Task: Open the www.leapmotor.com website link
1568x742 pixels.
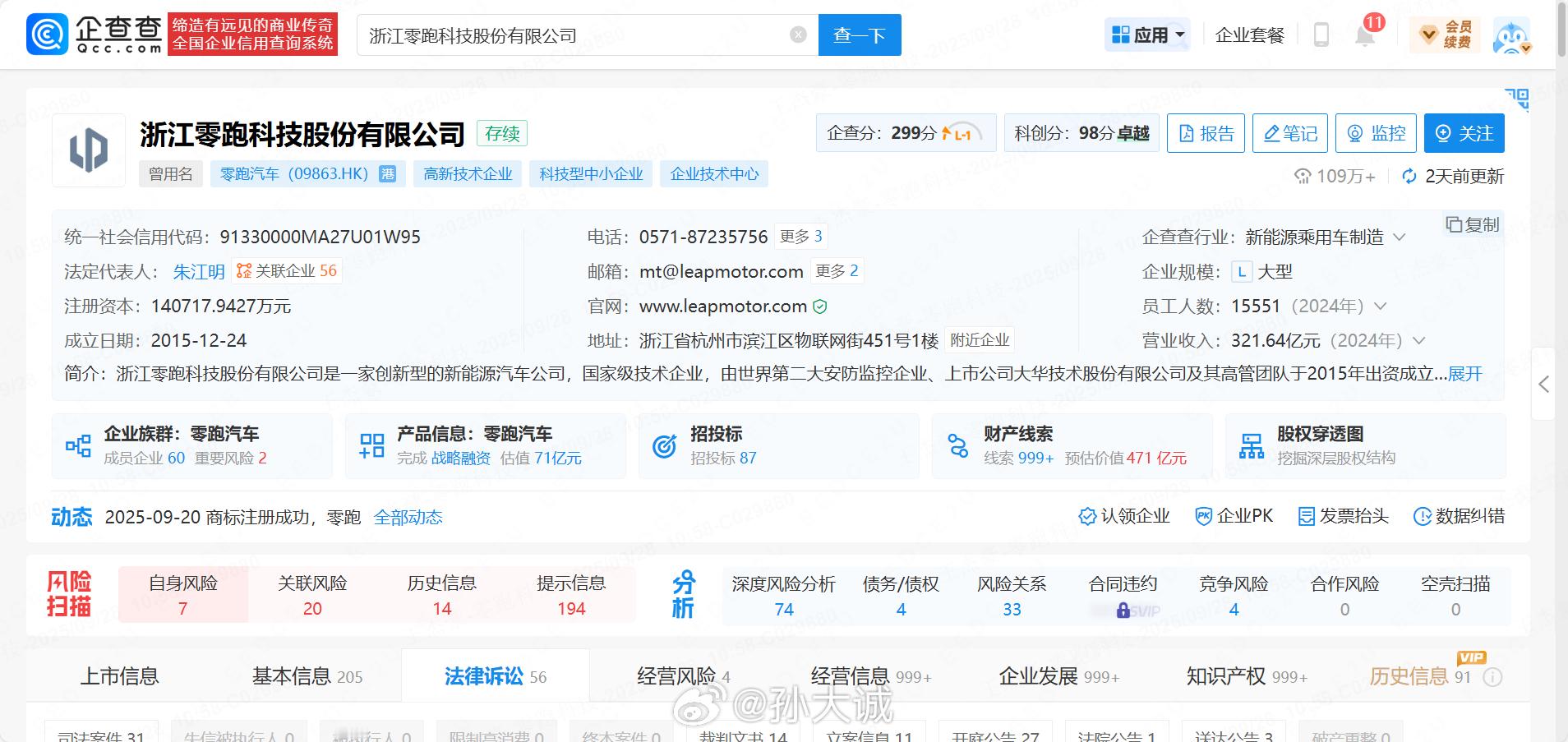Action: click(x=723, y=306)
